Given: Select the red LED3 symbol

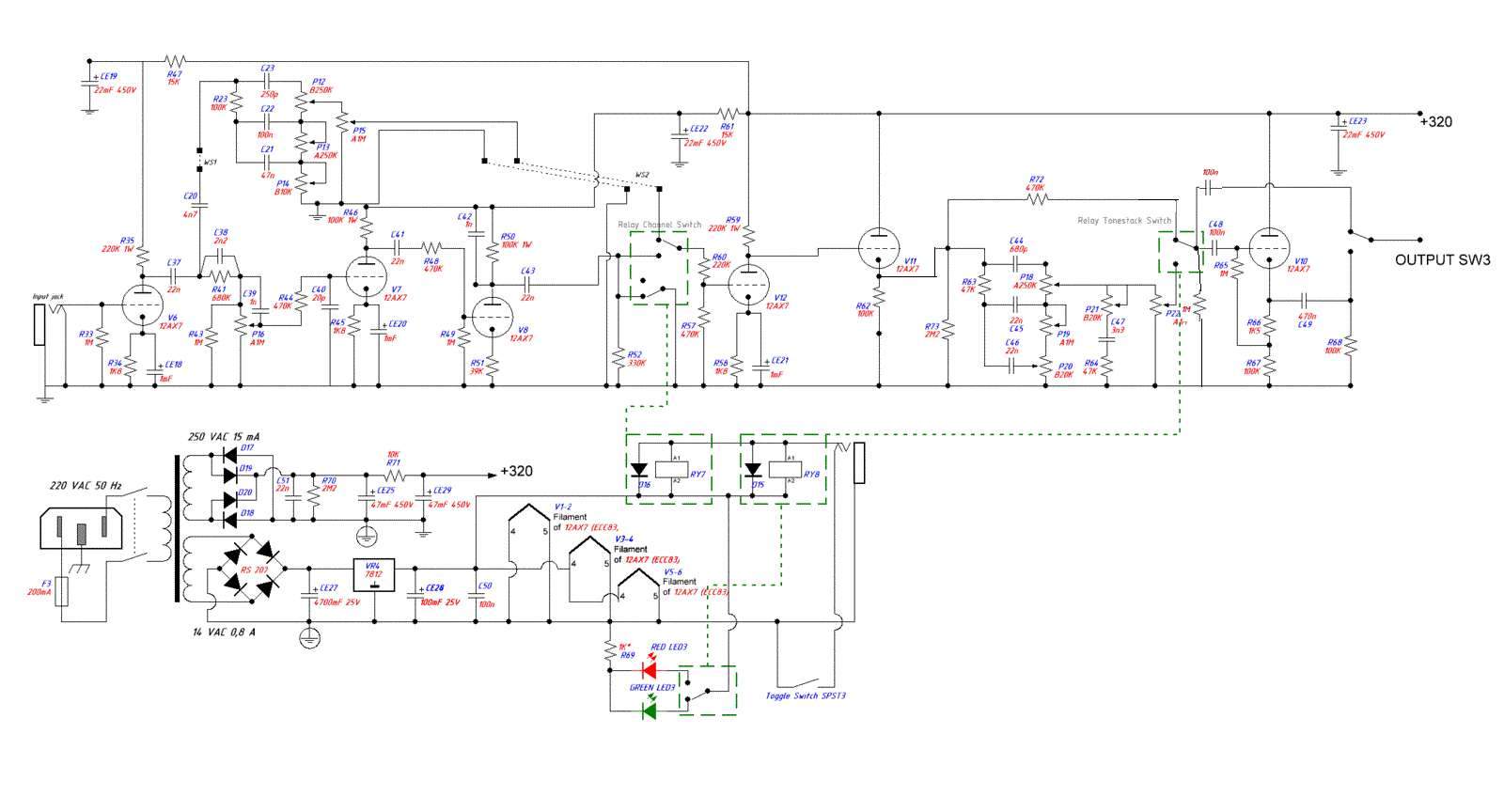Looking at the screenshot, I should (649, 670).
